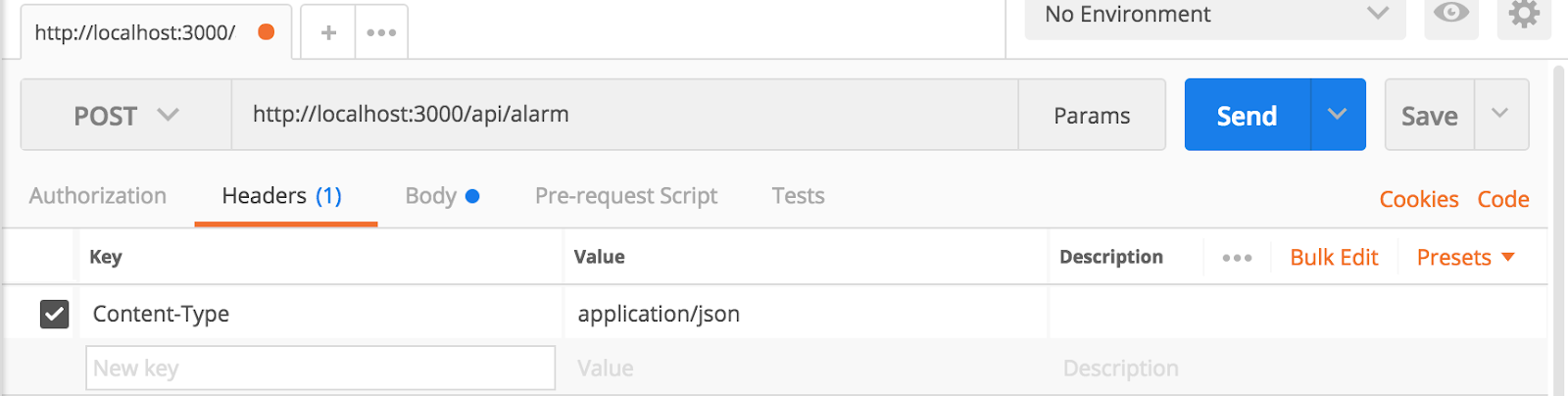
Task: Expand the Send button dropdown arrow
Action: click(1338, 115)
